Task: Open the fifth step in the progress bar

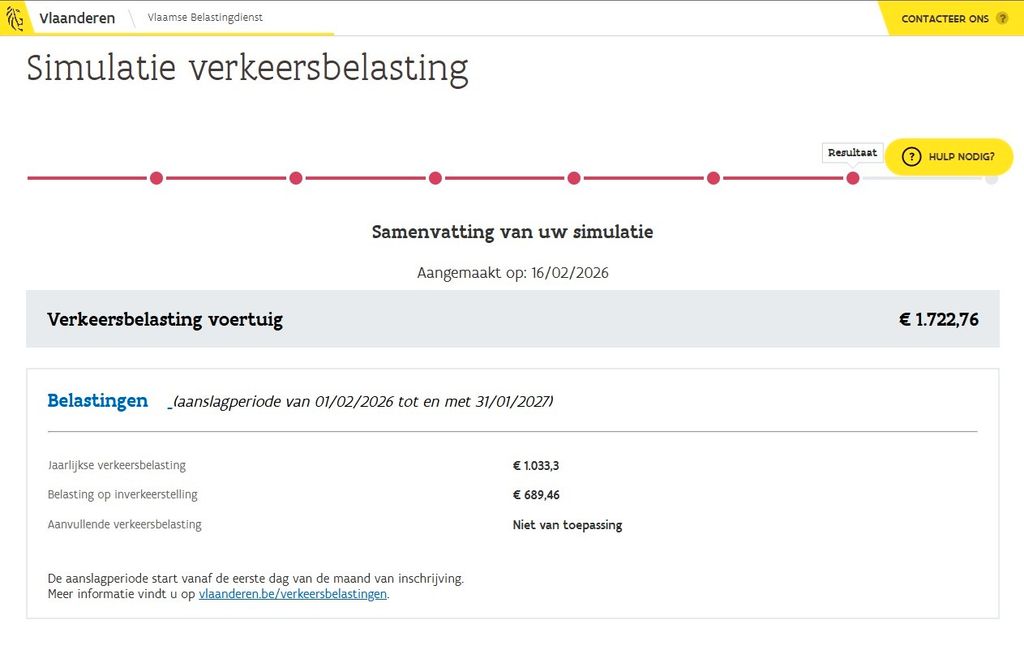Action: [x=713, y=178]
